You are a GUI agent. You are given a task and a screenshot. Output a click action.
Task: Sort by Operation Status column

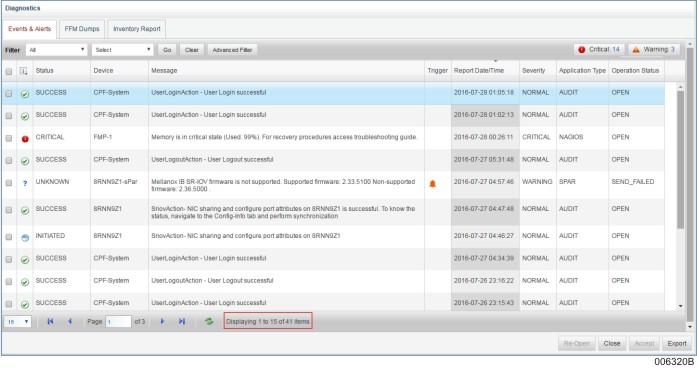[635, 71]
